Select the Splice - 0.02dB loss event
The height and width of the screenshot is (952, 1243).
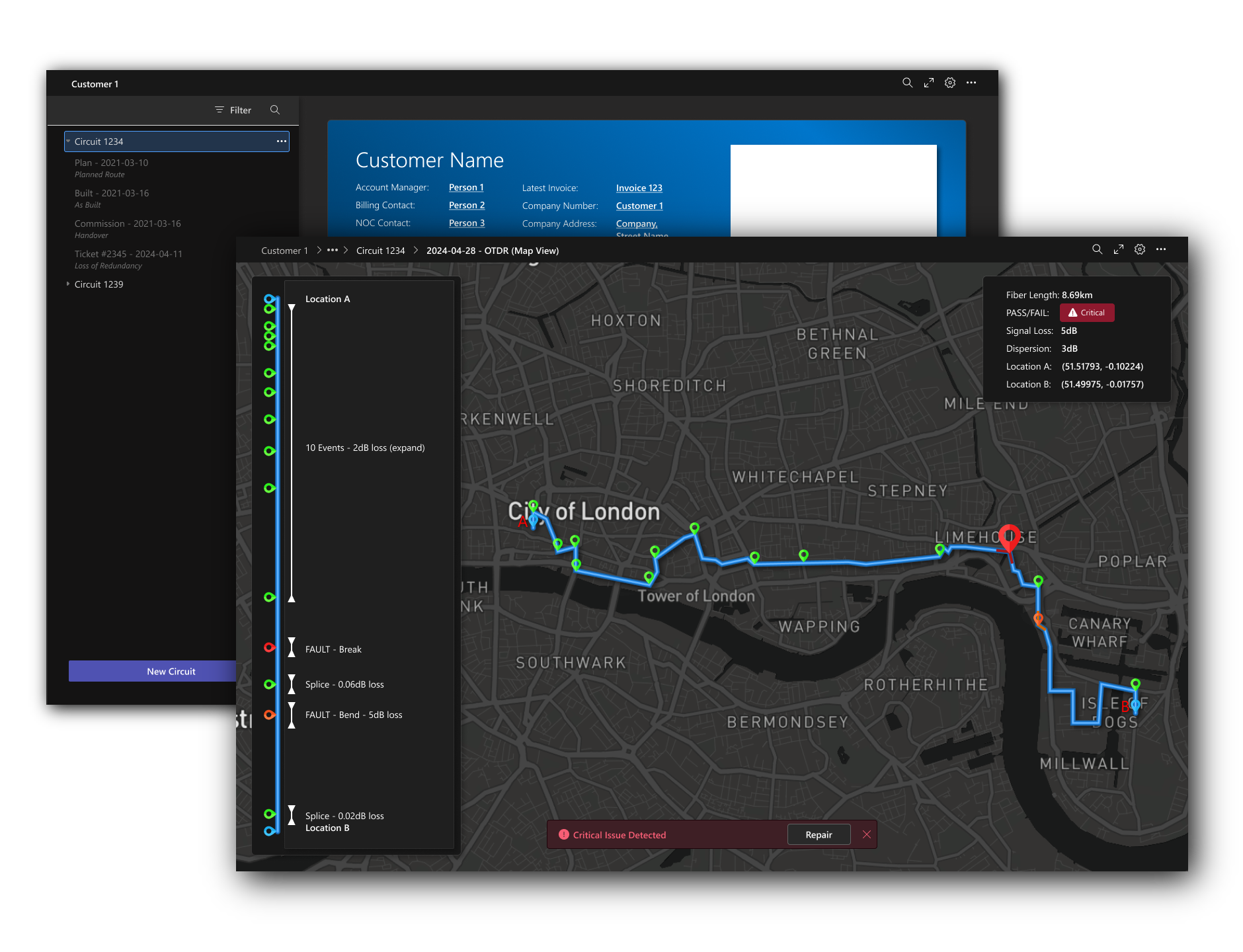(344, 816)
